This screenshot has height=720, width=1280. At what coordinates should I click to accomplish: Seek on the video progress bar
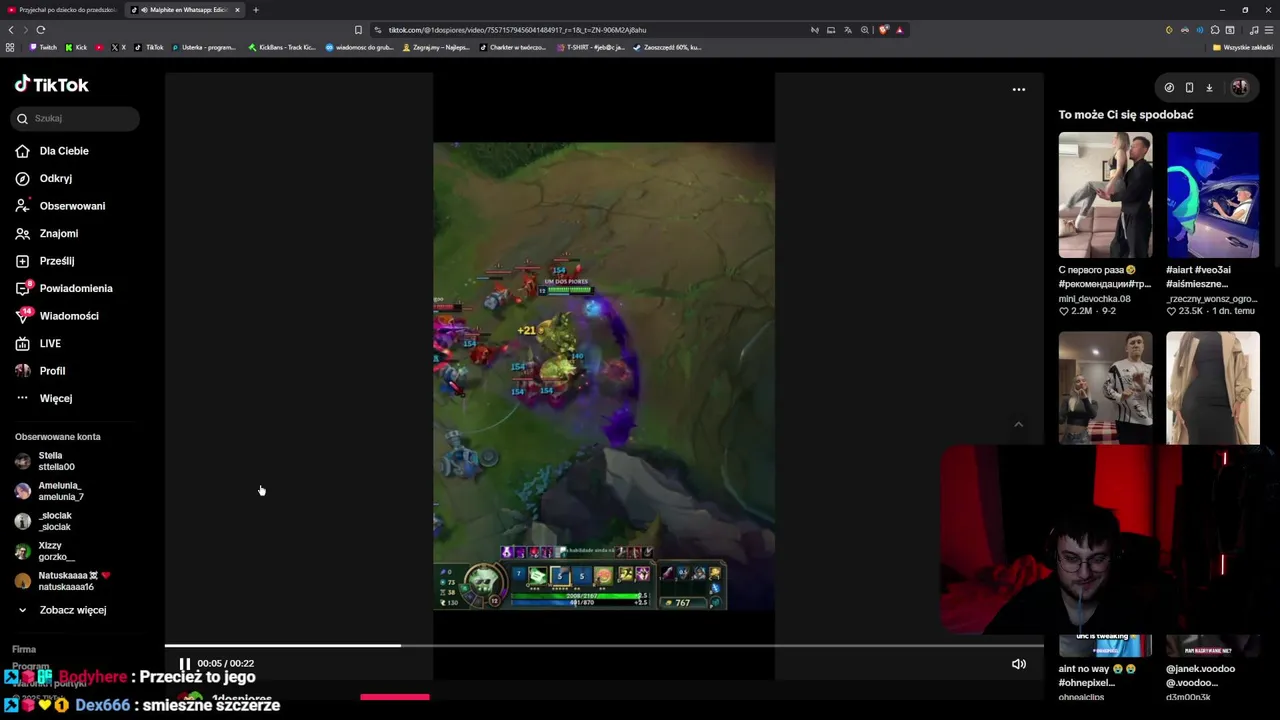(x=604, y=645)
